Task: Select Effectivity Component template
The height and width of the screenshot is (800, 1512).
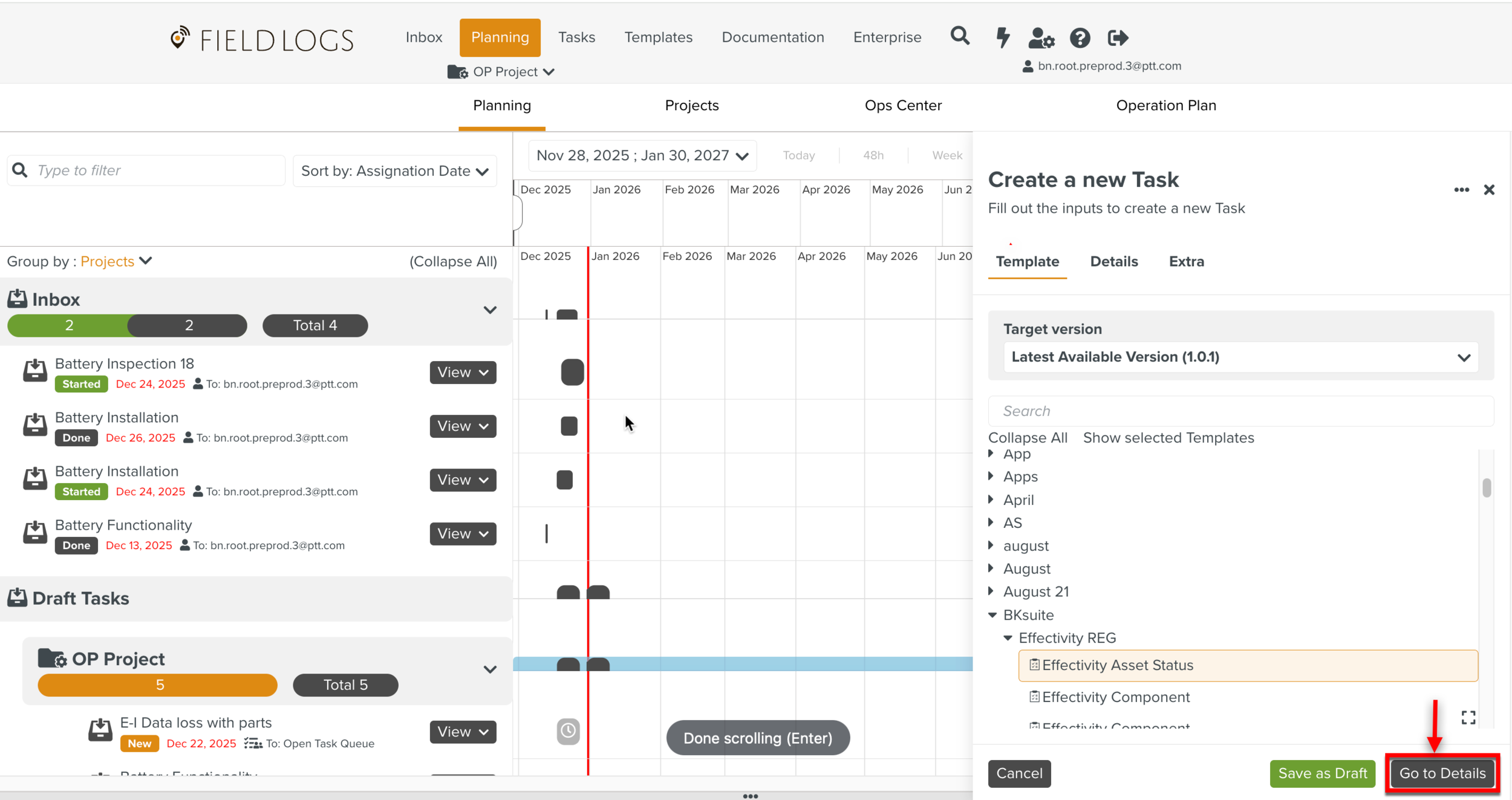Action: click(1115, 697)
